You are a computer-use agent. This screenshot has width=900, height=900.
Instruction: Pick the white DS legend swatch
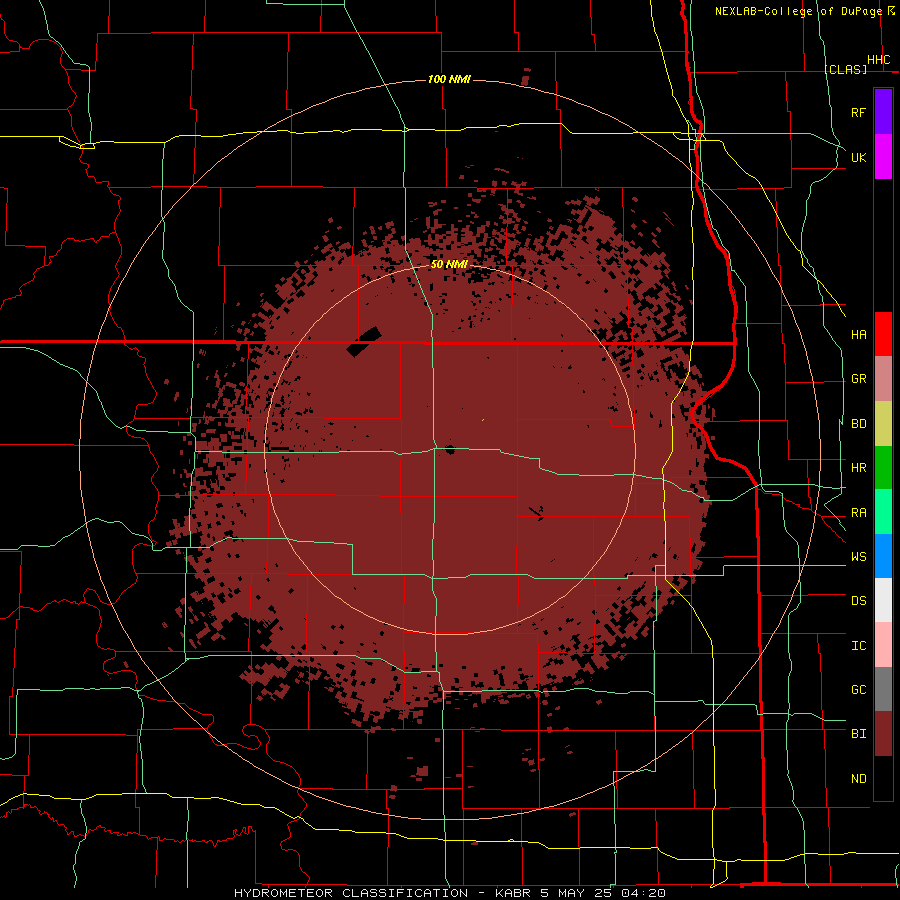tap(883, 600)
